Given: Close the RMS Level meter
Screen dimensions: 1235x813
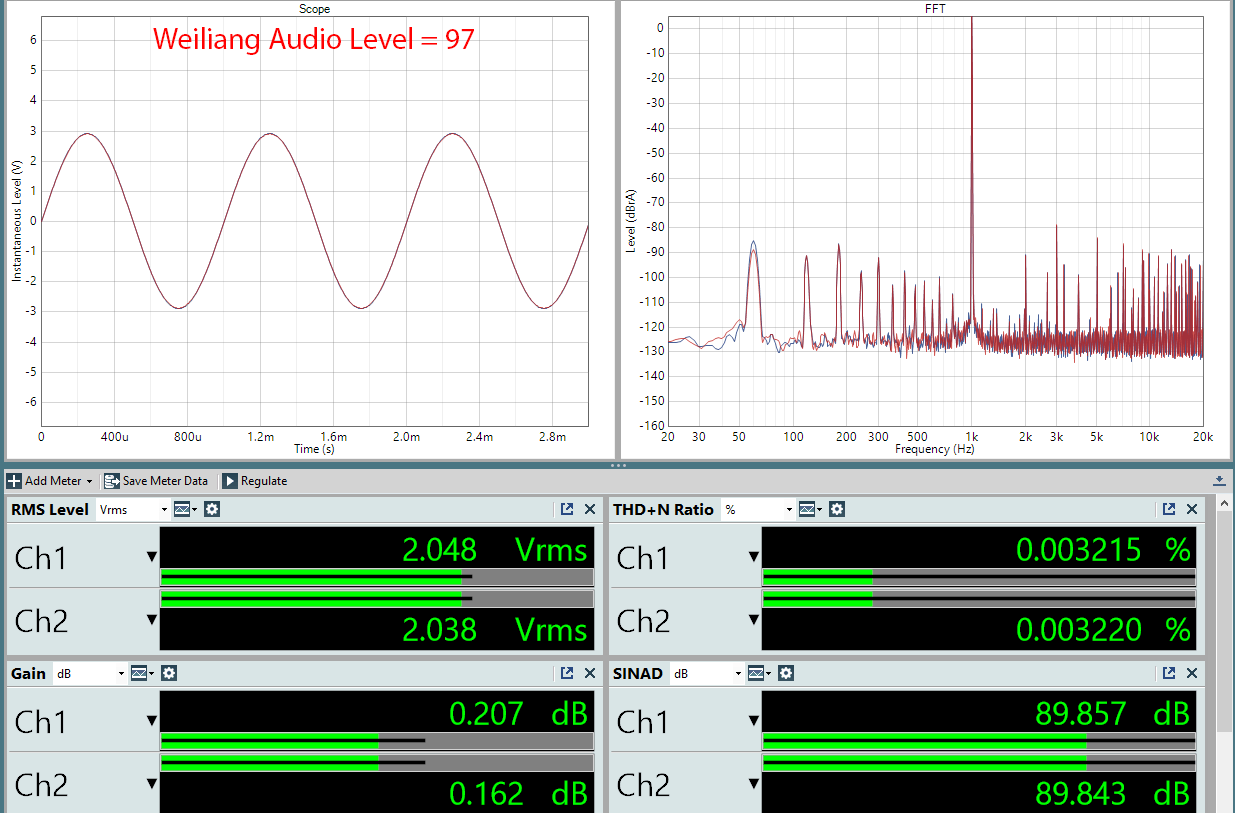Looking at the screenshot, I should tap(590, 509).
